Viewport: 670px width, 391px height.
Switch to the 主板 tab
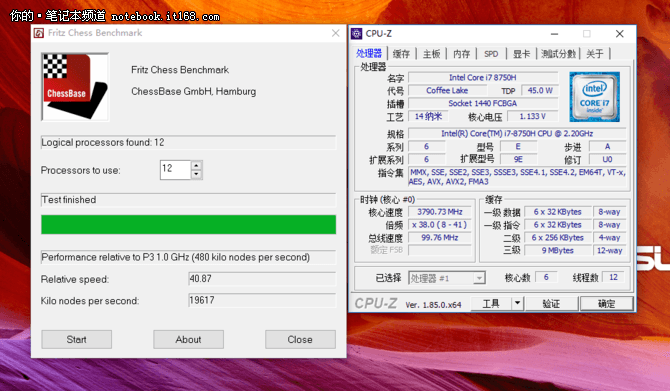[x=432, y=54]
